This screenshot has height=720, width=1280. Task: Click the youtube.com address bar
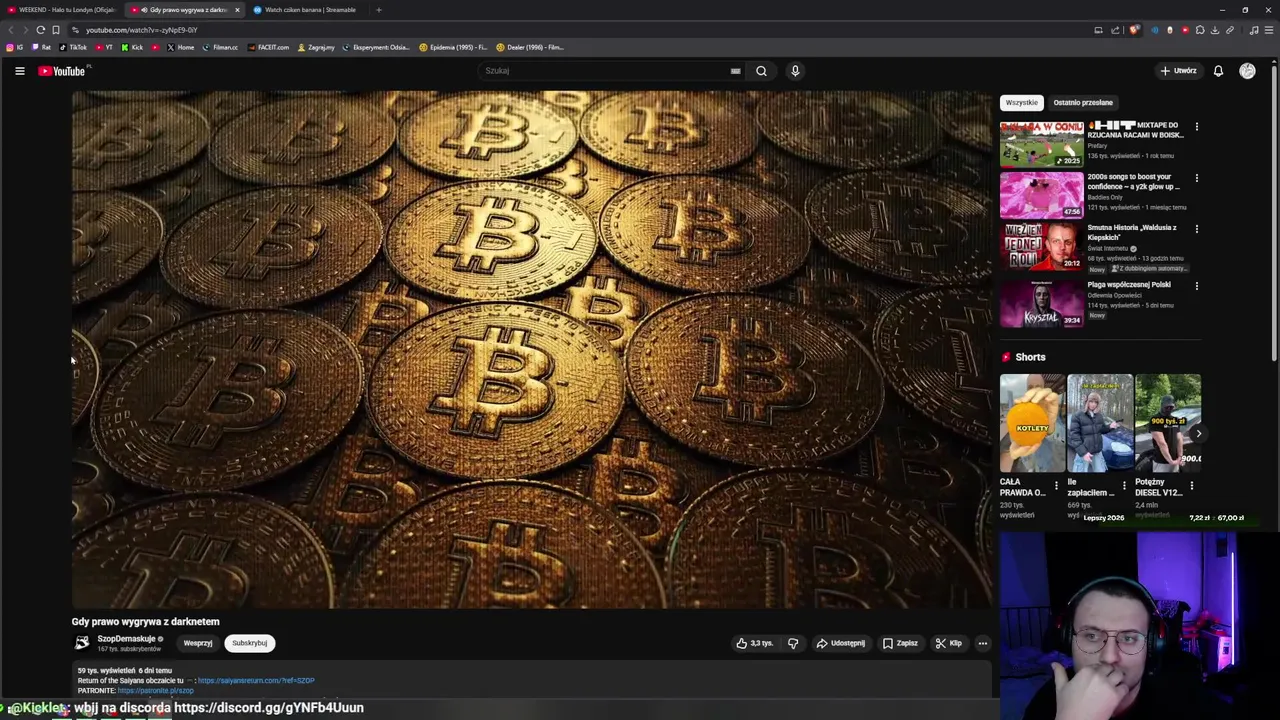[x=580, y=30]
